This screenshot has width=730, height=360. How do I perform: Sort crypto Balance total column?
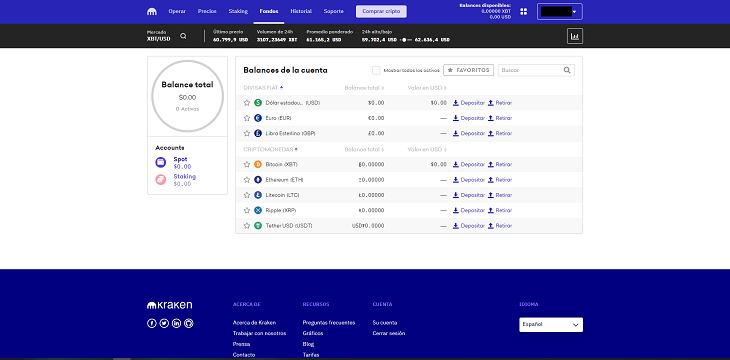[x=364, y=149]
